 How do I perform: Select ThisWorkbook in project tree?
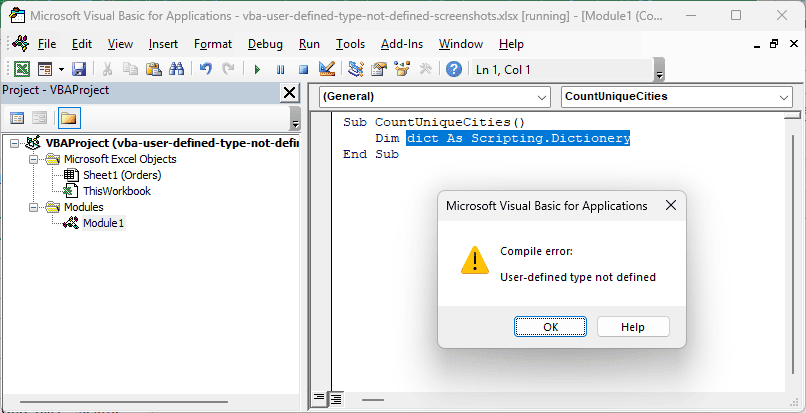pos(117,191)
